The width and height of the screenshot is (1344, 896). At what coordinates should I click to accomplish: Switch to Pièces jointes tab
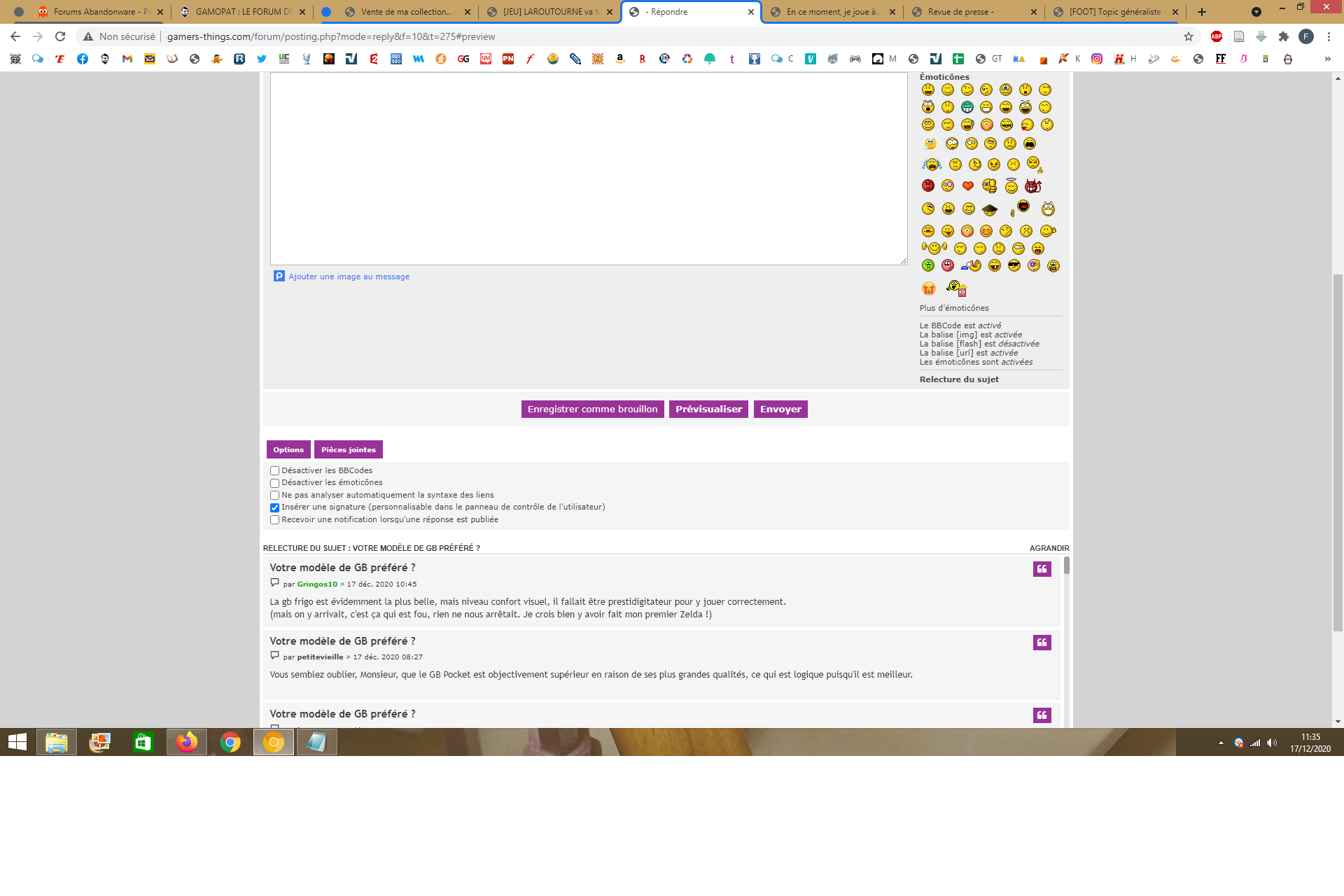348,449
